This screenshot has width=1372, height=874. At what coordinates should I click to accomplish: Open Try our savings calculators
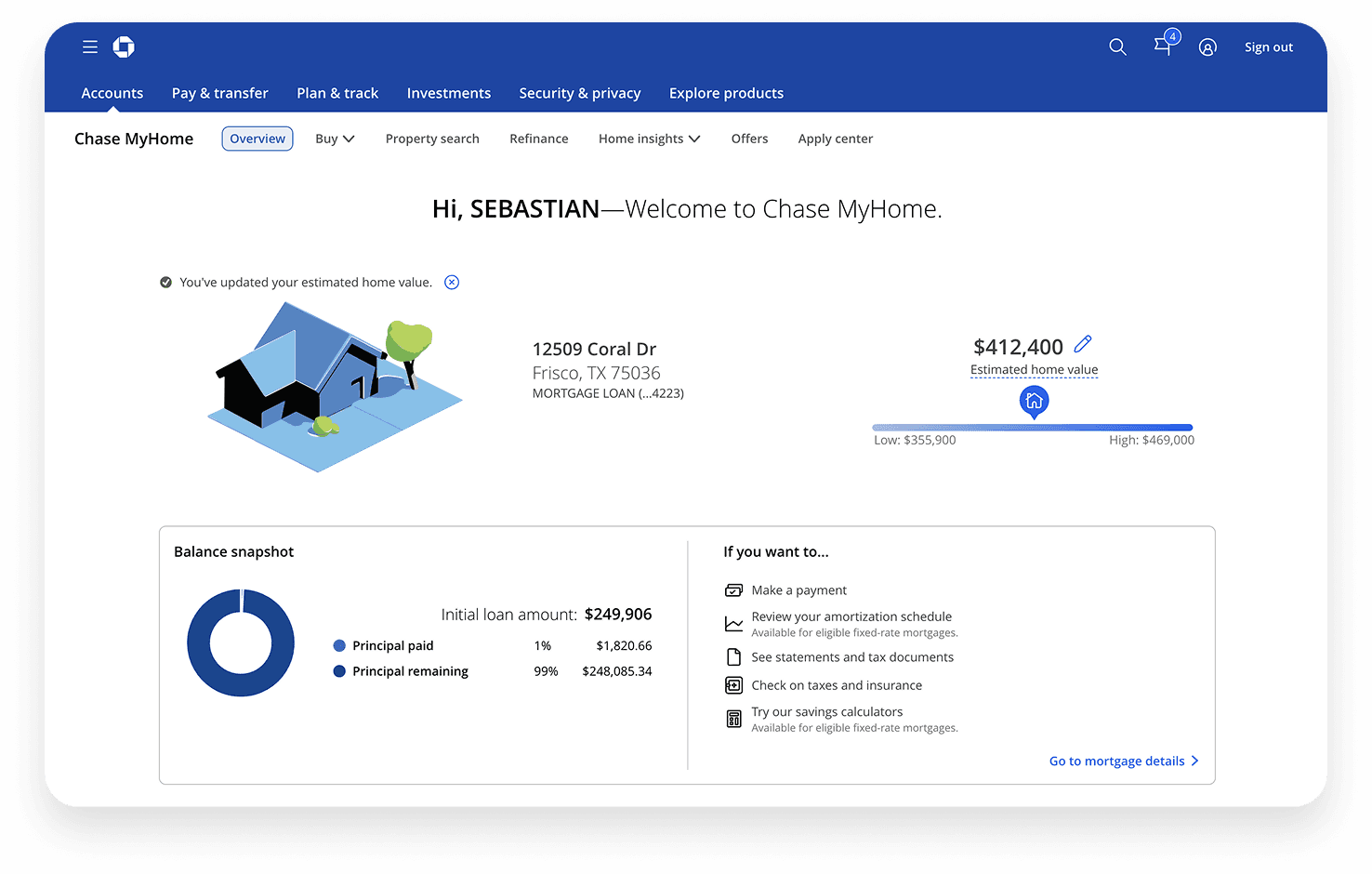(827, 712)
